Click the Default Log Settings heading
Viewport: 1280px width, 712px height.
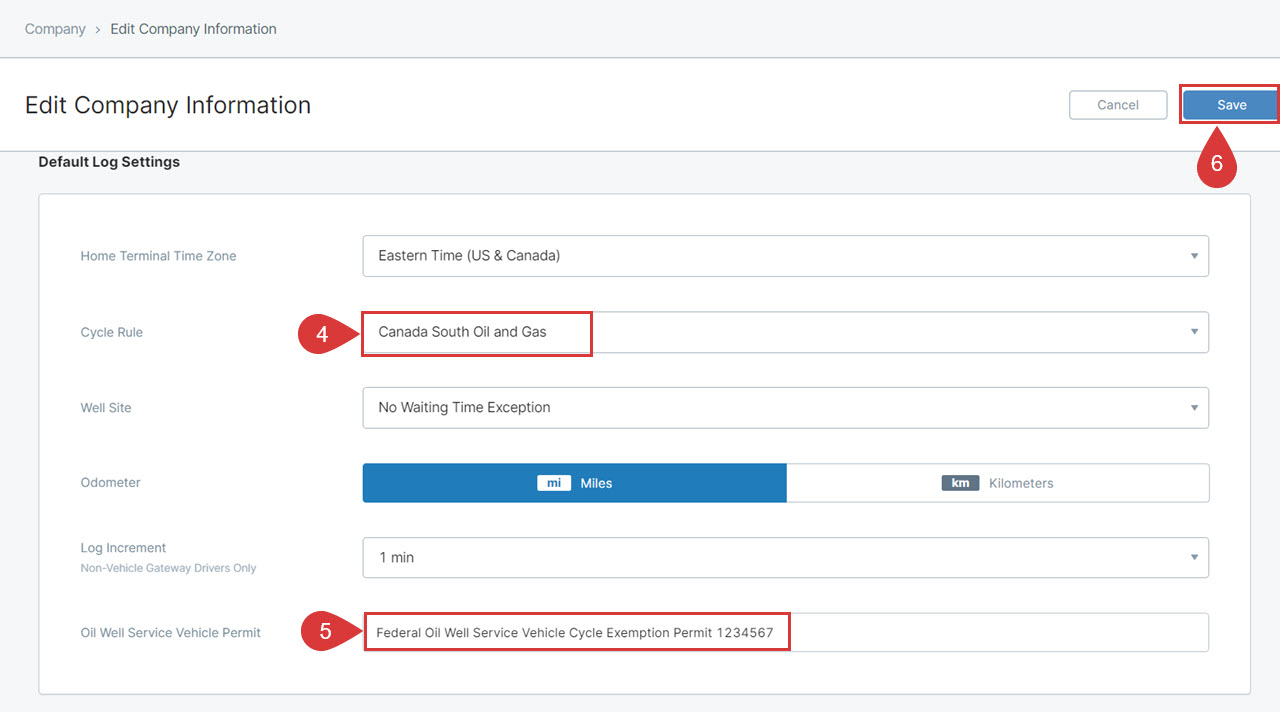point(109,162)
